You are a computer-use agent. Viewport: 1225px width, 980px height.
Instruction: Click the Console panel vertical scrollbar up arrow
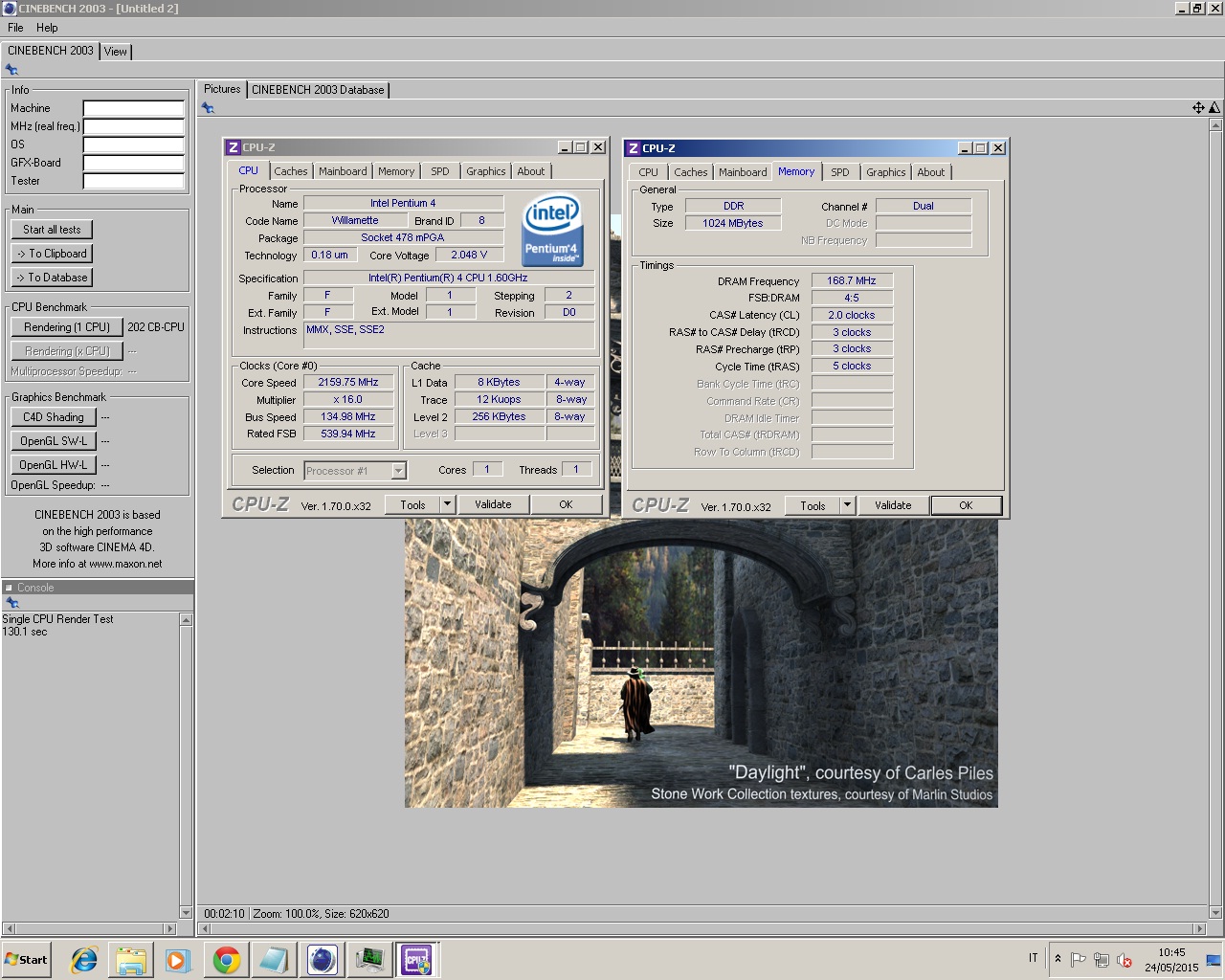pyautogui.click(x=186, y=620)
